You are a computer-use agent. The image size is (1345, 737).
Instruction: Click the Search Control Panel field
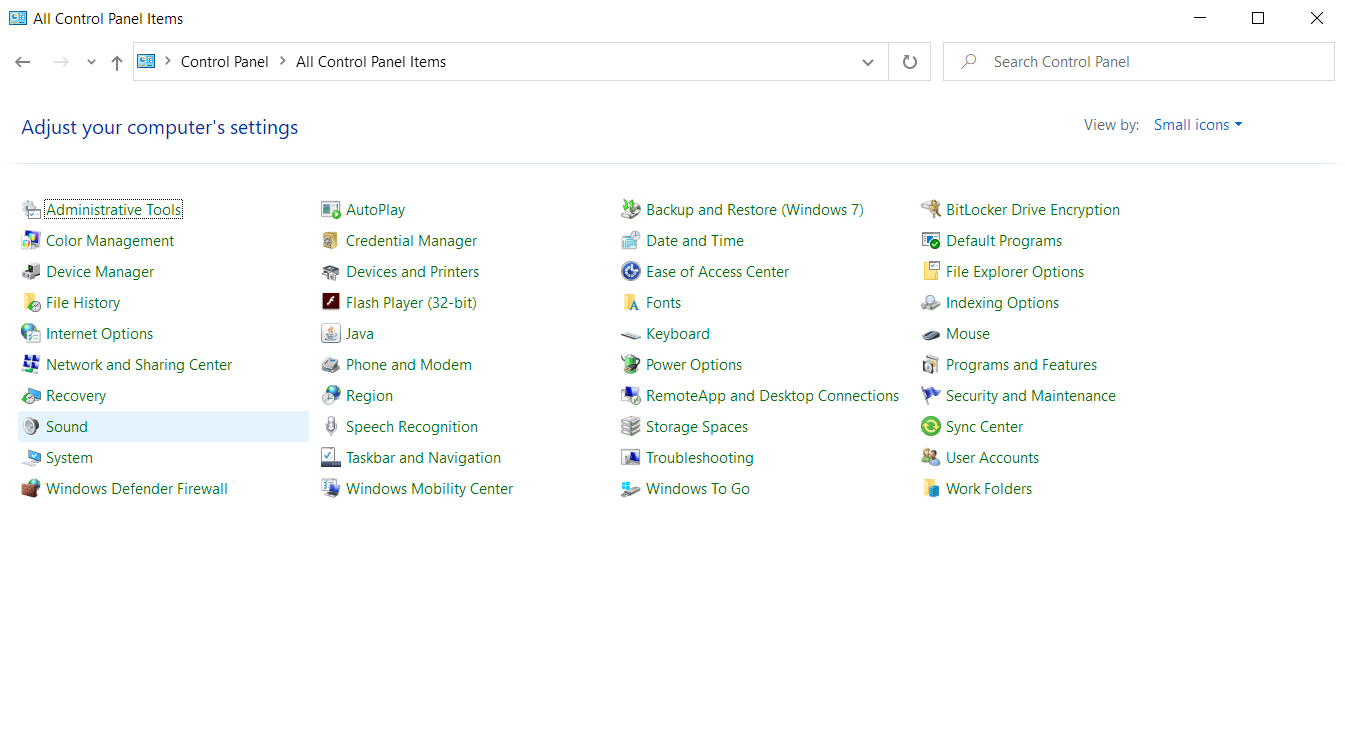tap(1150, 62)
